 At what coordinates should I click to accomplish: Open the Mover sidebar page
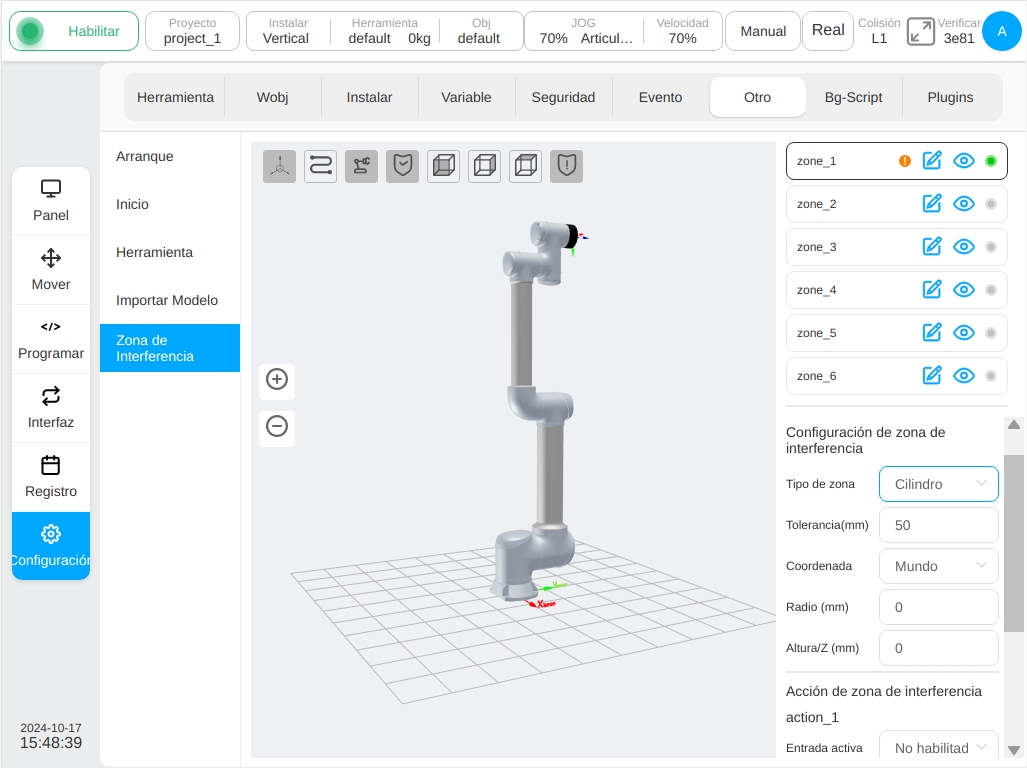click(51, 270)
